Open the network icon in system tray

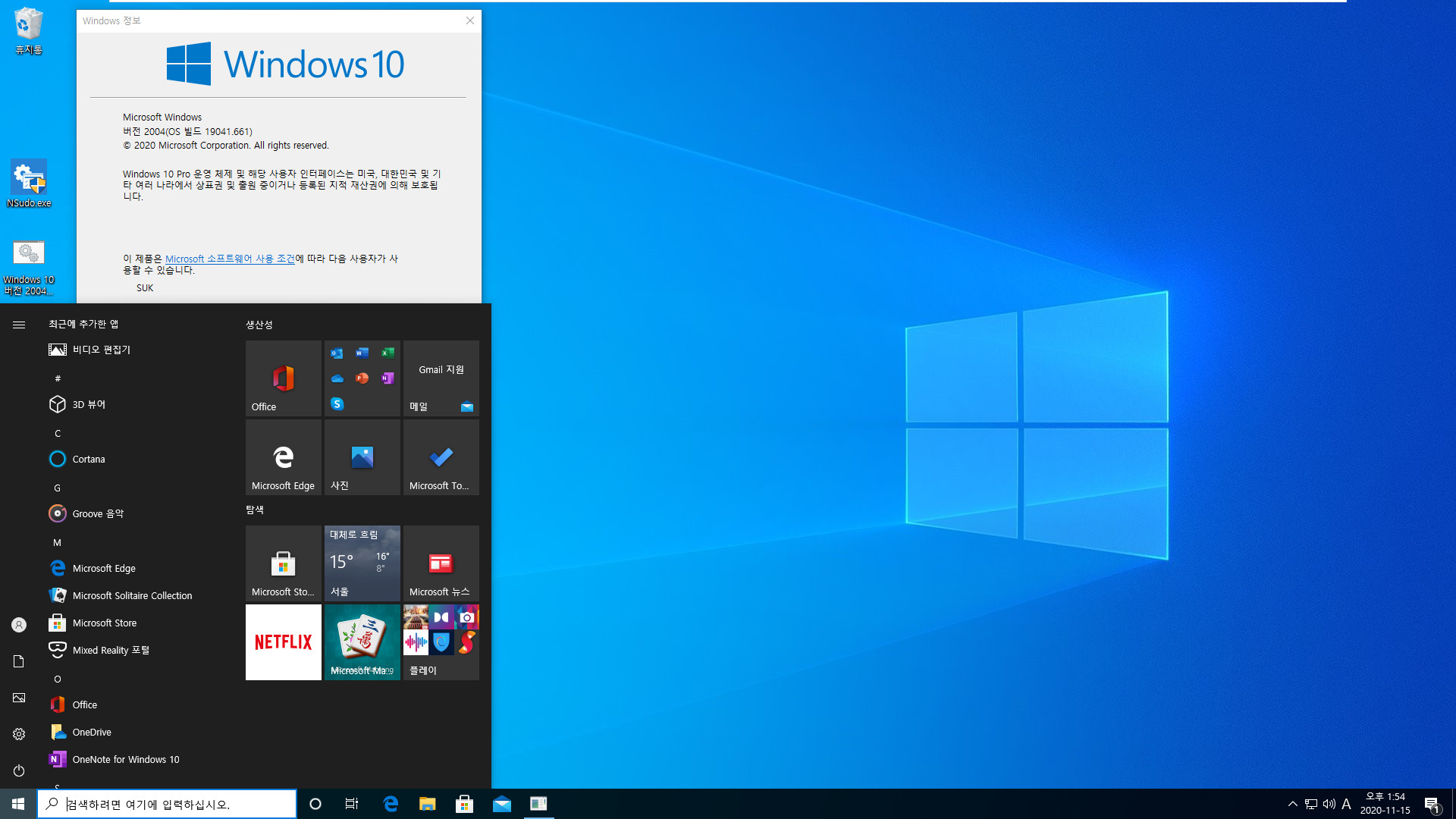pyautogui.click(x=1311, y=804)
